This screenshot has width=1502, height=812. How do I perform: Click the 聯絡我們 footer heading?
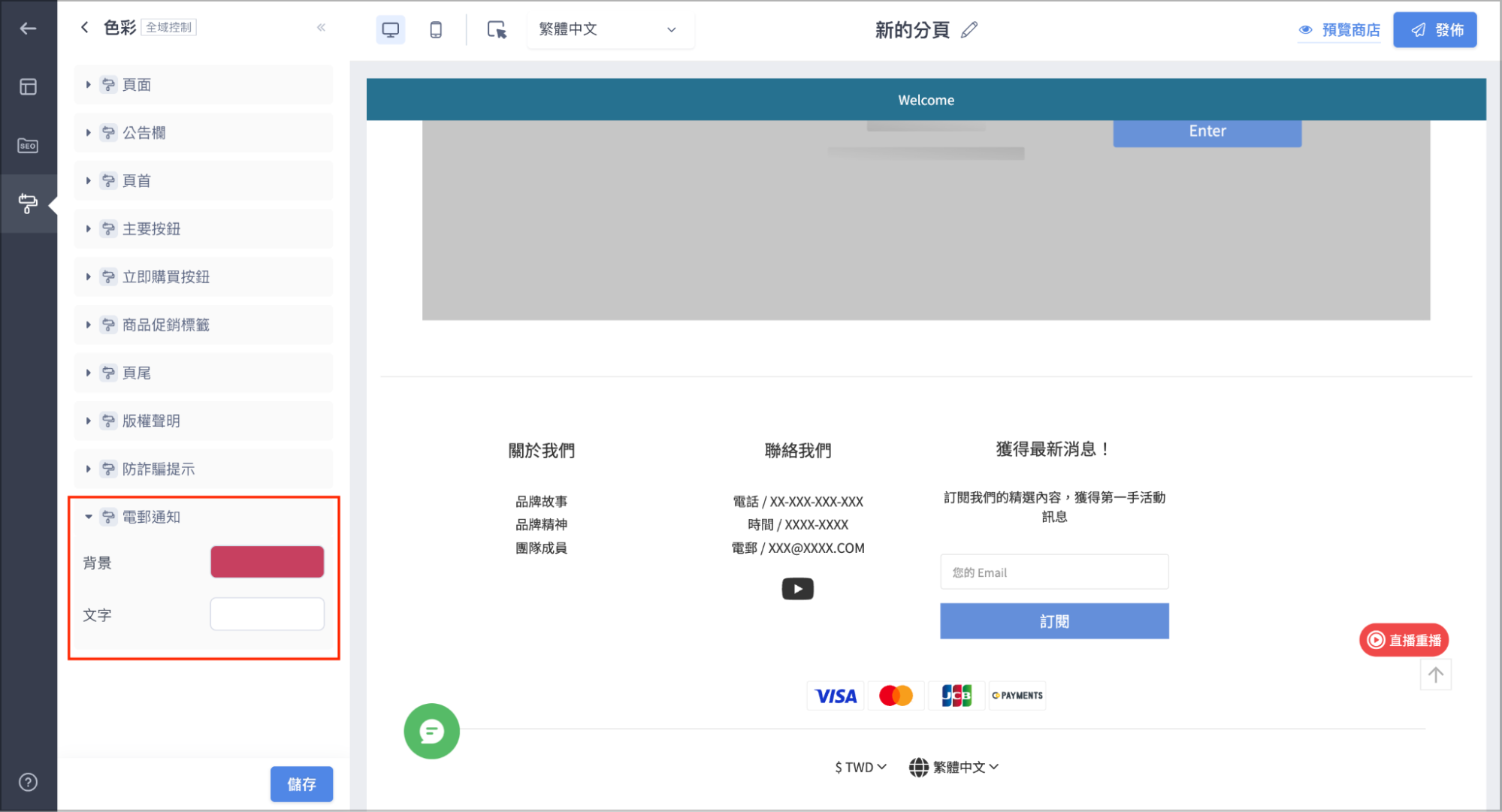(798, 451)
